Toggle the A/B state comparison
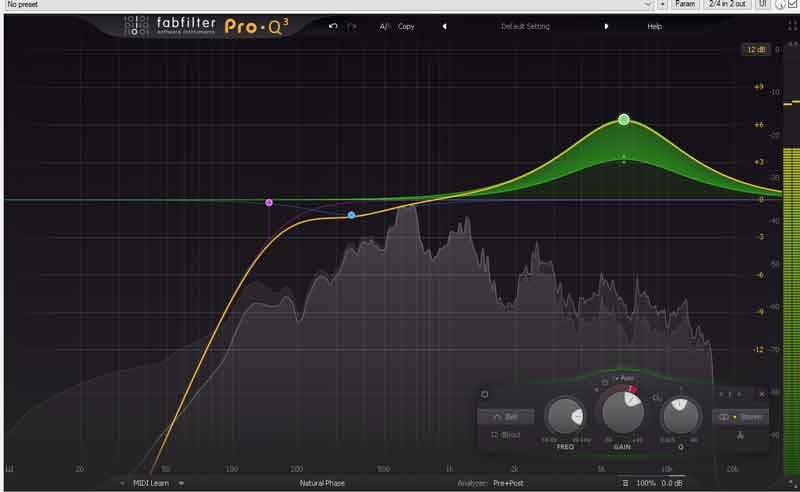 tap(384, 27)
